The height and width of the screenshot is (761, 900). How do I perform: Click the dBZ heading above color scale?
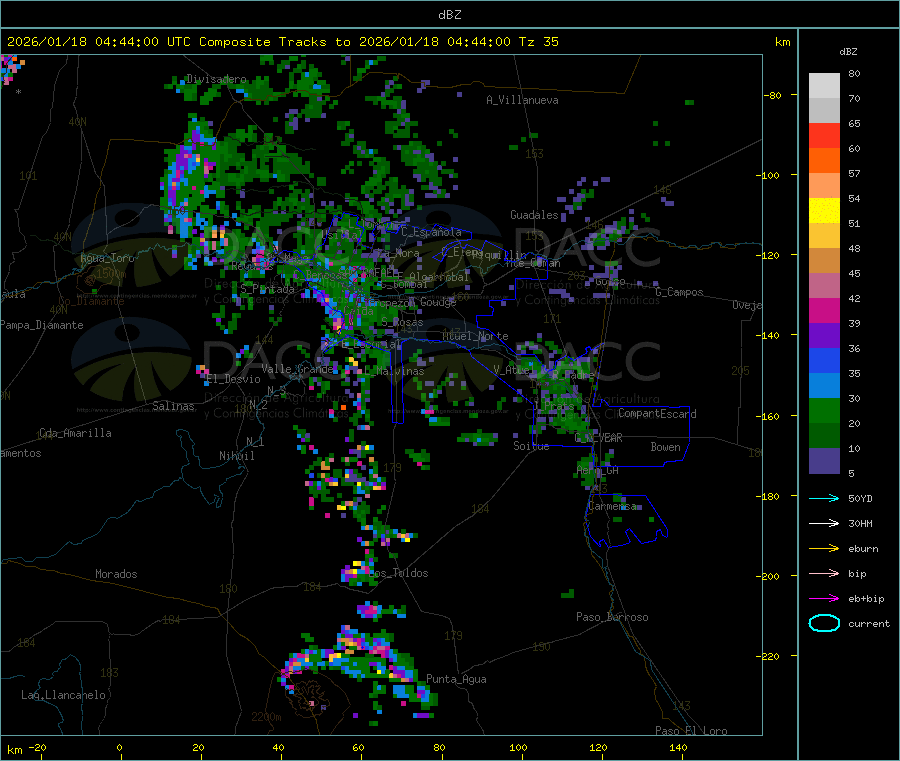848,52
